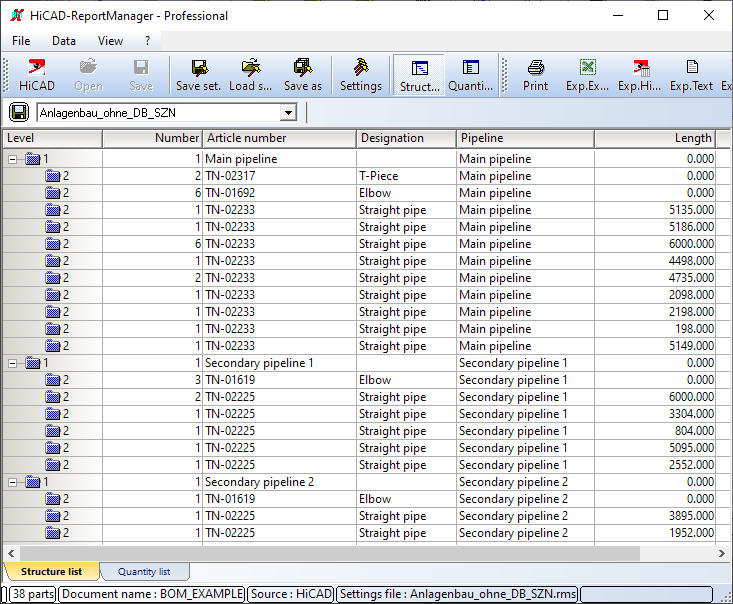
Task: Click the HiCAD app icon in title bar
Action: 17,15
